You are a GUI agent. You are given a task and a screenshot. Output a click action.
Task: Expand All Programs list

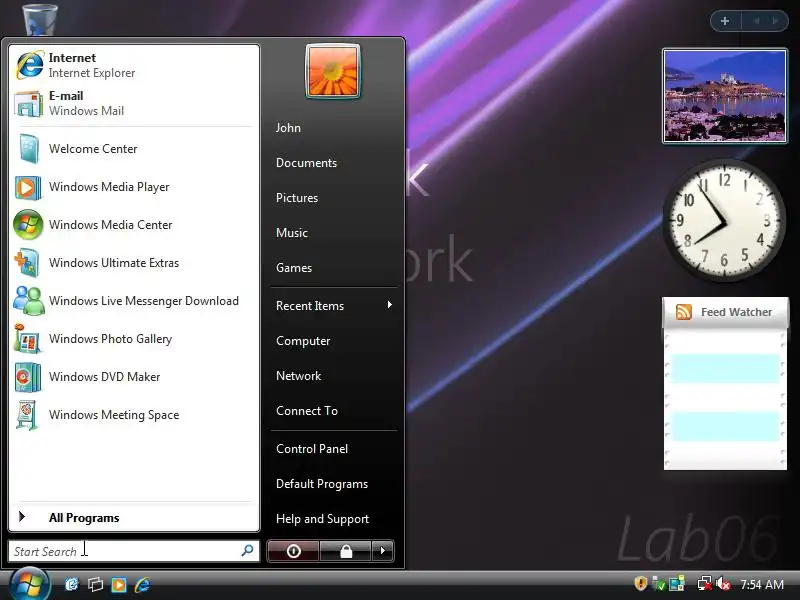[134, 517]
